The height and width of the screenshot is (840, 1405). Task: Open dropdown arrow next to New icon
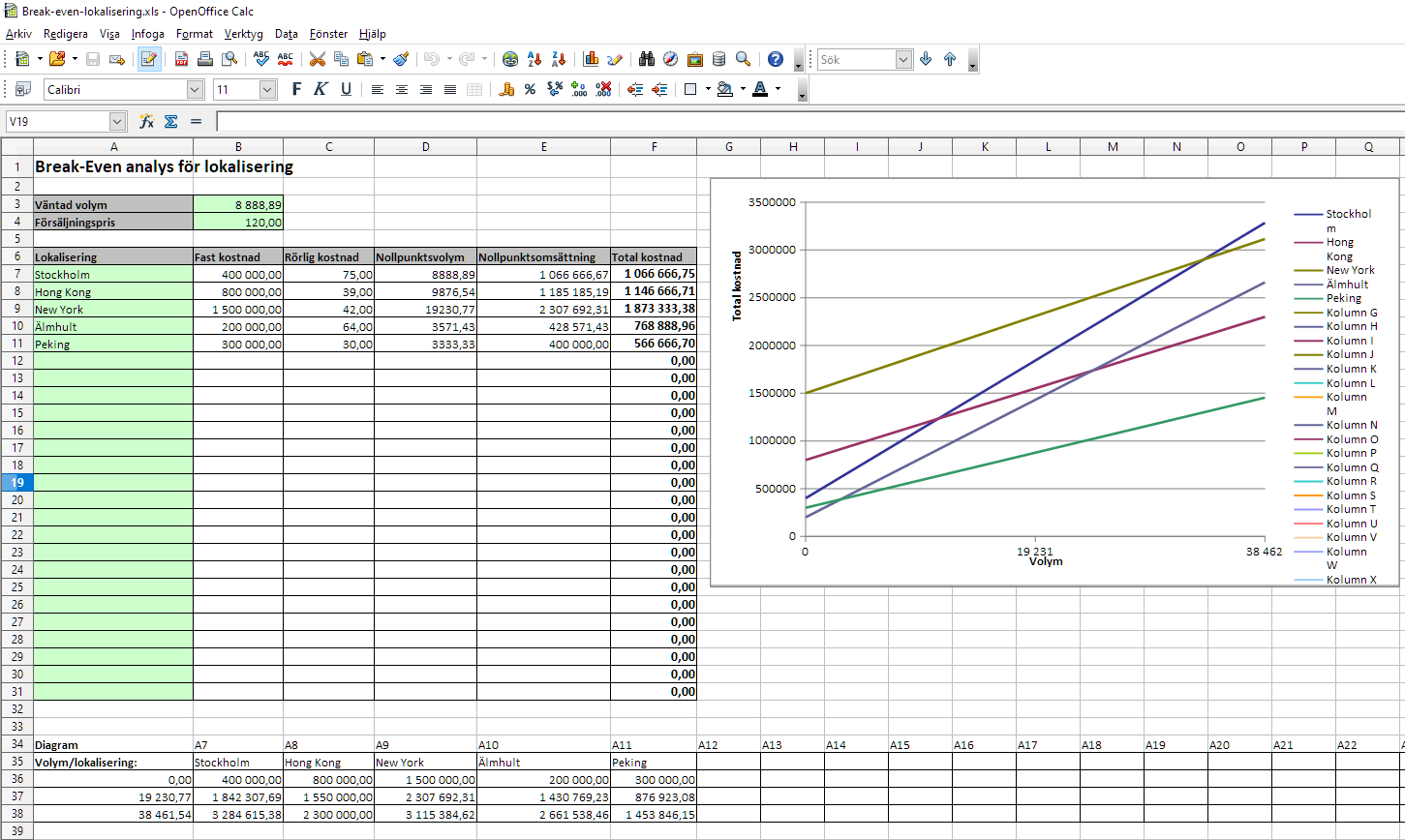(x=40, y=59)
